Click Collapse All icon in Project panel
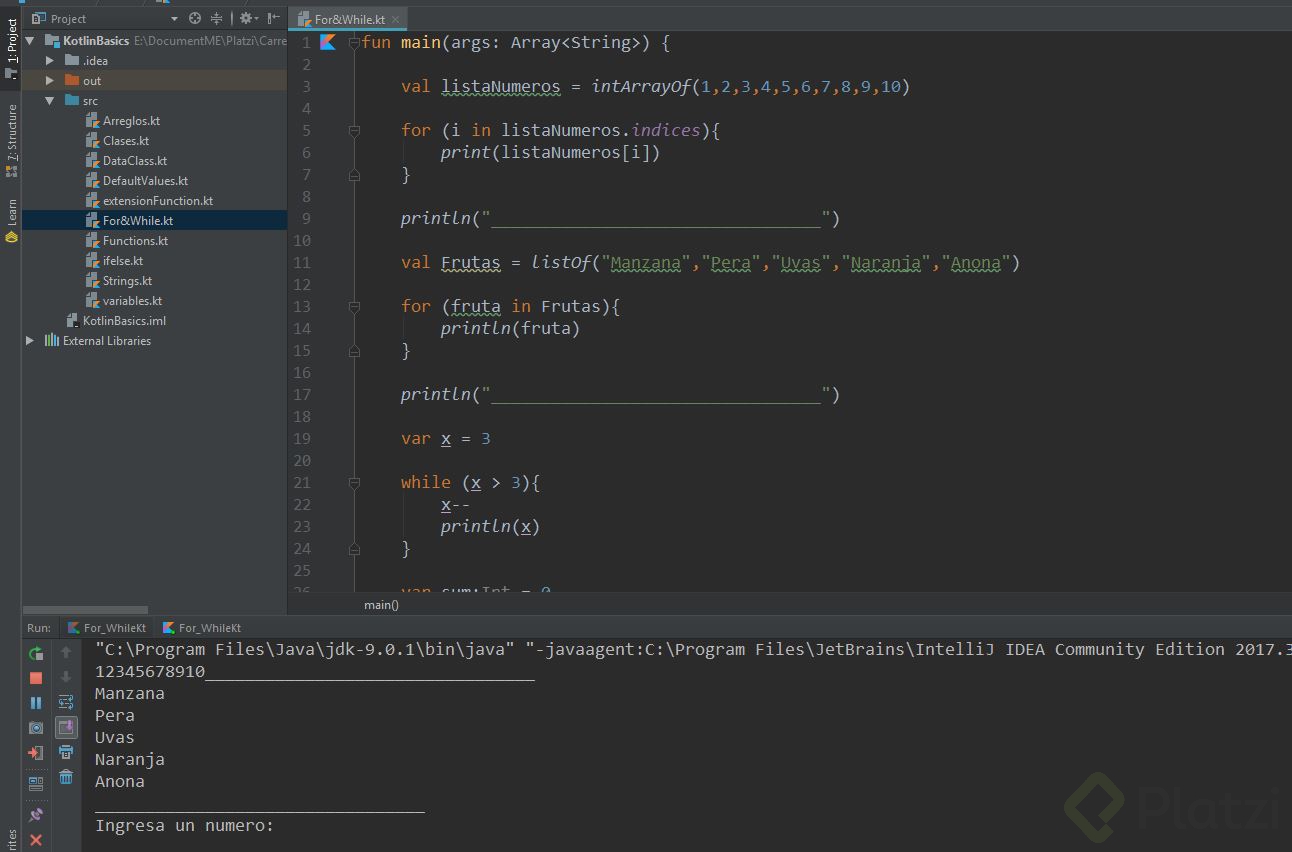1292x852 pixels. [x=216, y=18]
